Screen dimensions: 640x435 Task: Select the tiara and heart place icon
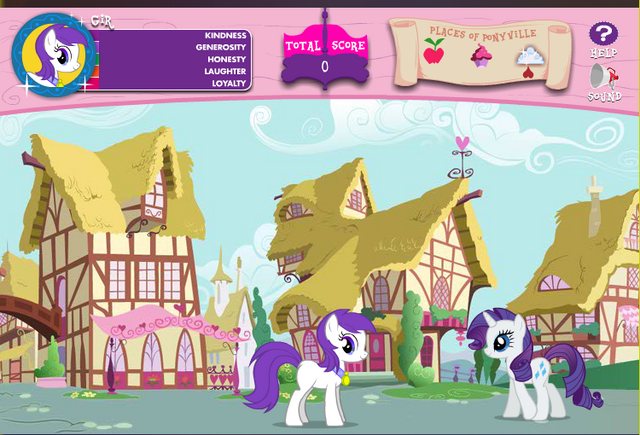click(530, 62)
